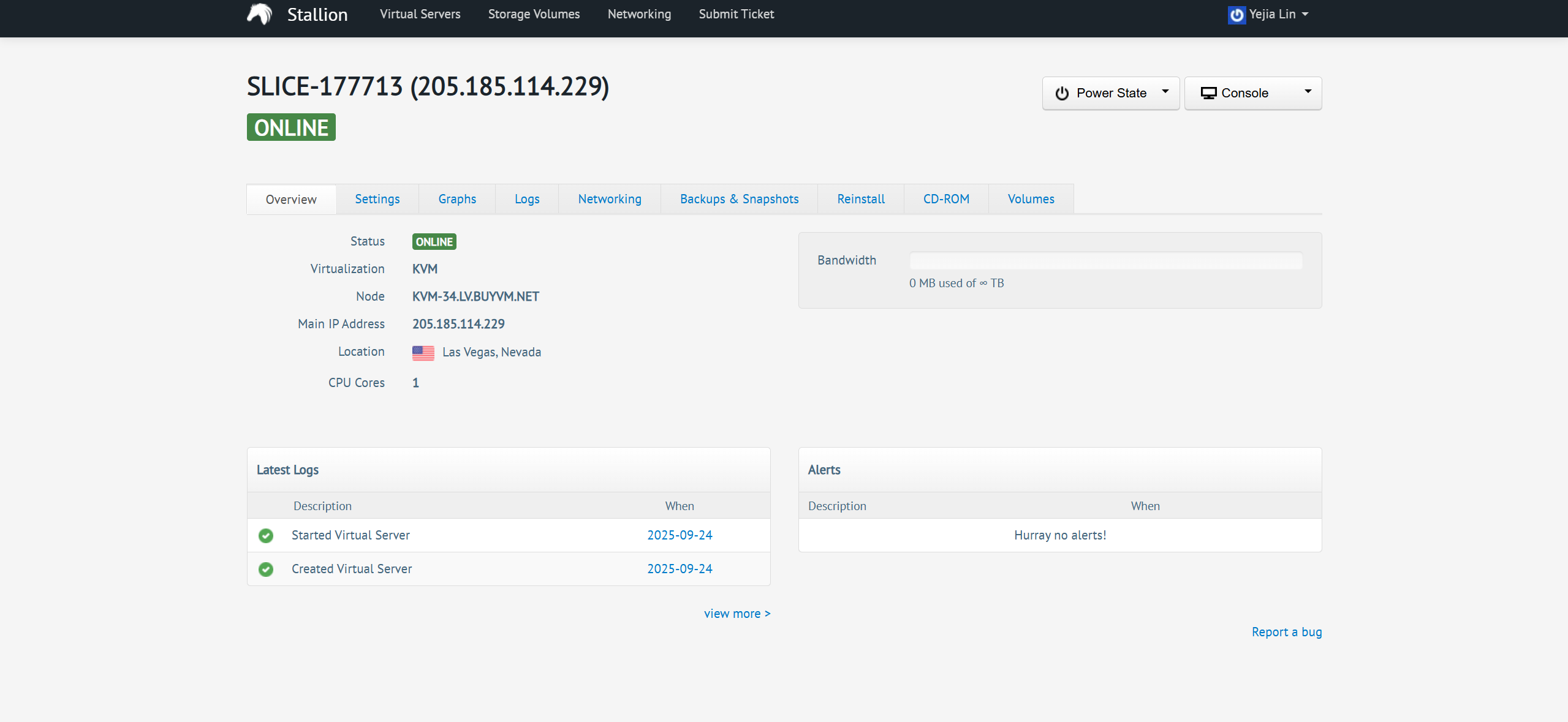Screen dimensions: 1568x722
Task: Switch to the Logs tab
Action: click(x=527, y=199)
